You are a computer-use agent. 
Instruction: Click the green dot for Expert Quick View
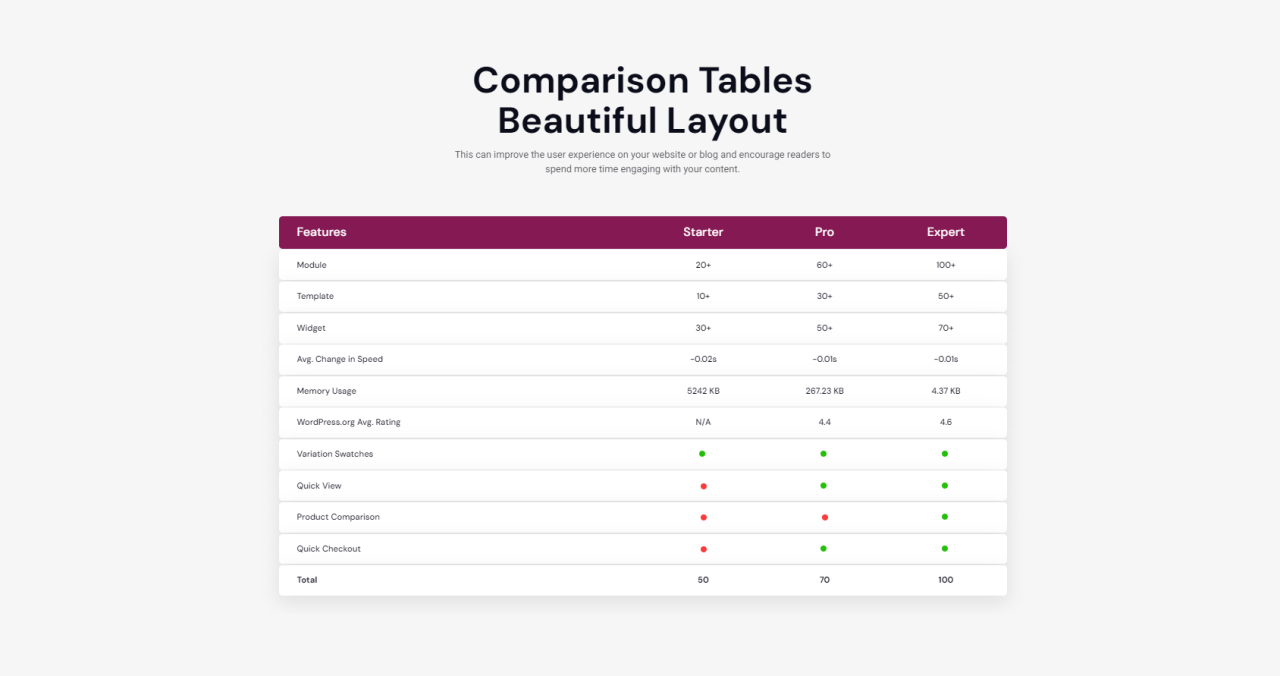tap(945, 486)
